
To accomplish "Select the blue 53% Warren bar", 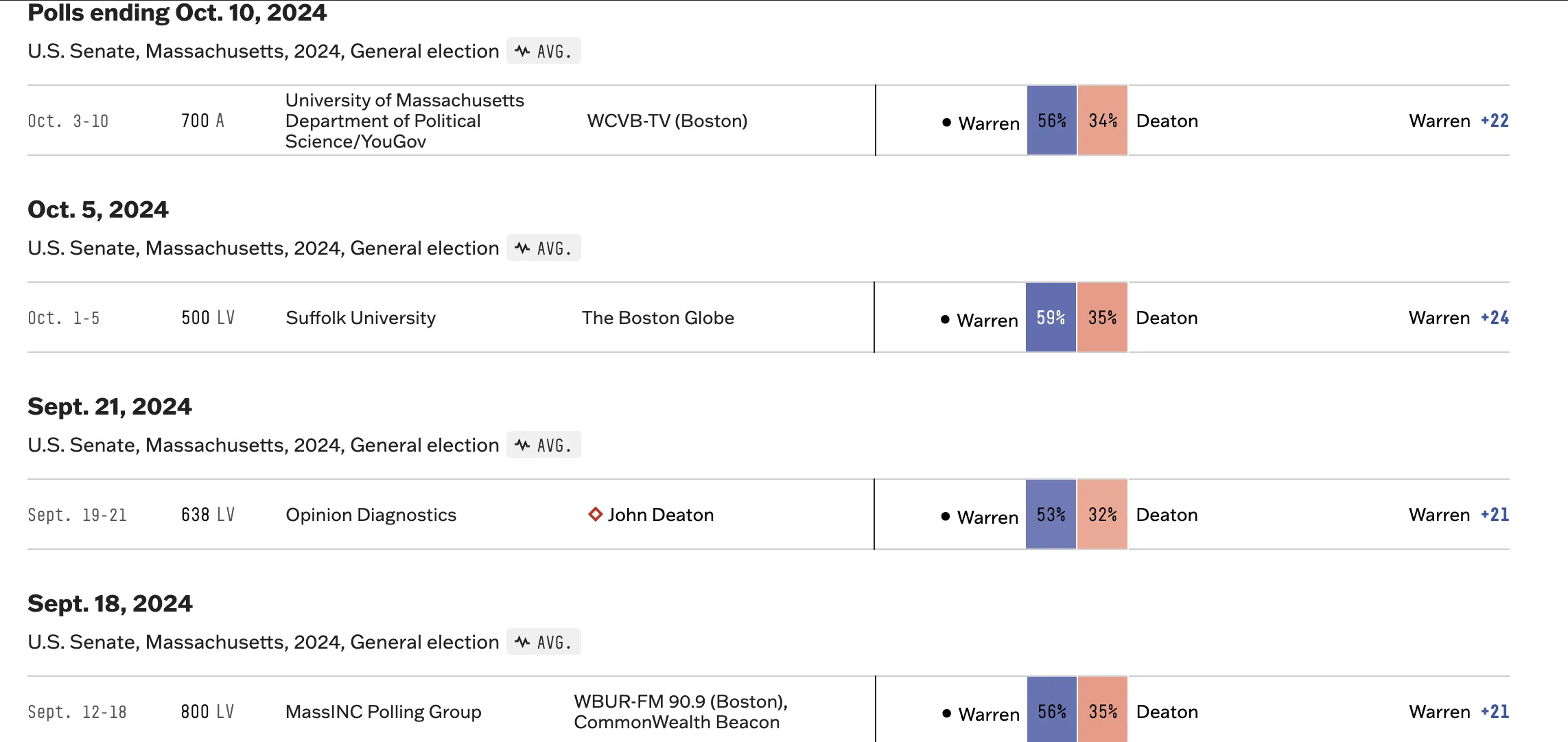I will coord(1051,515).
